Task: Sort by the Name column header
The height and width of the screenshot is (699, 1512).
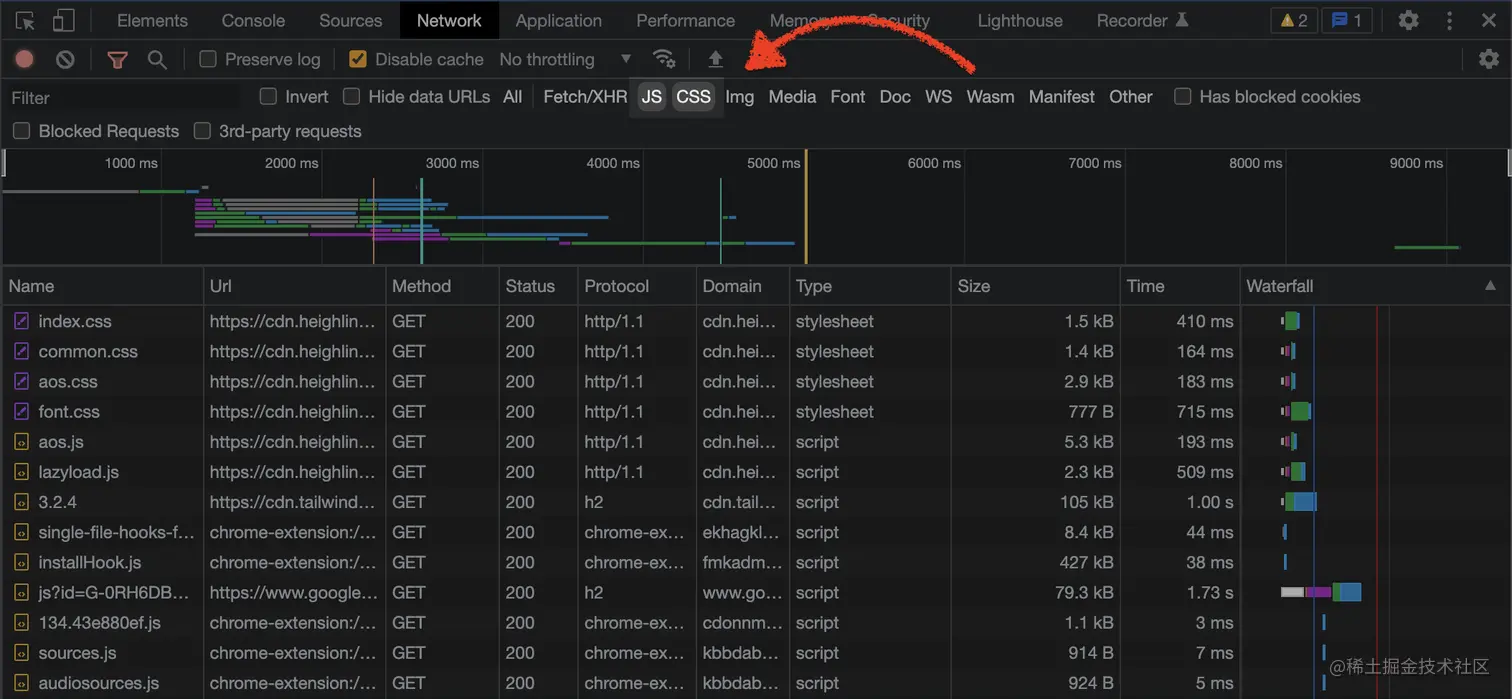Action: click(x=103, y=286)
